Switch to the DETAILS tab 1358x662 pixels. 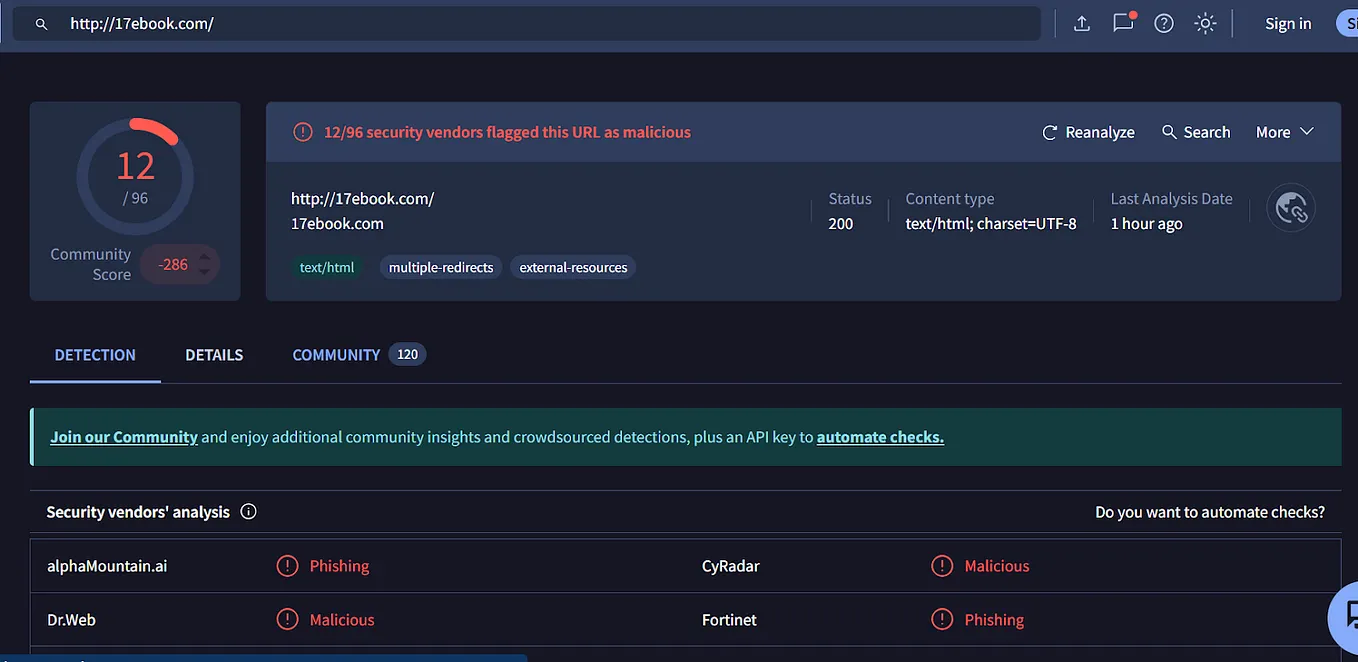(213, 354)
